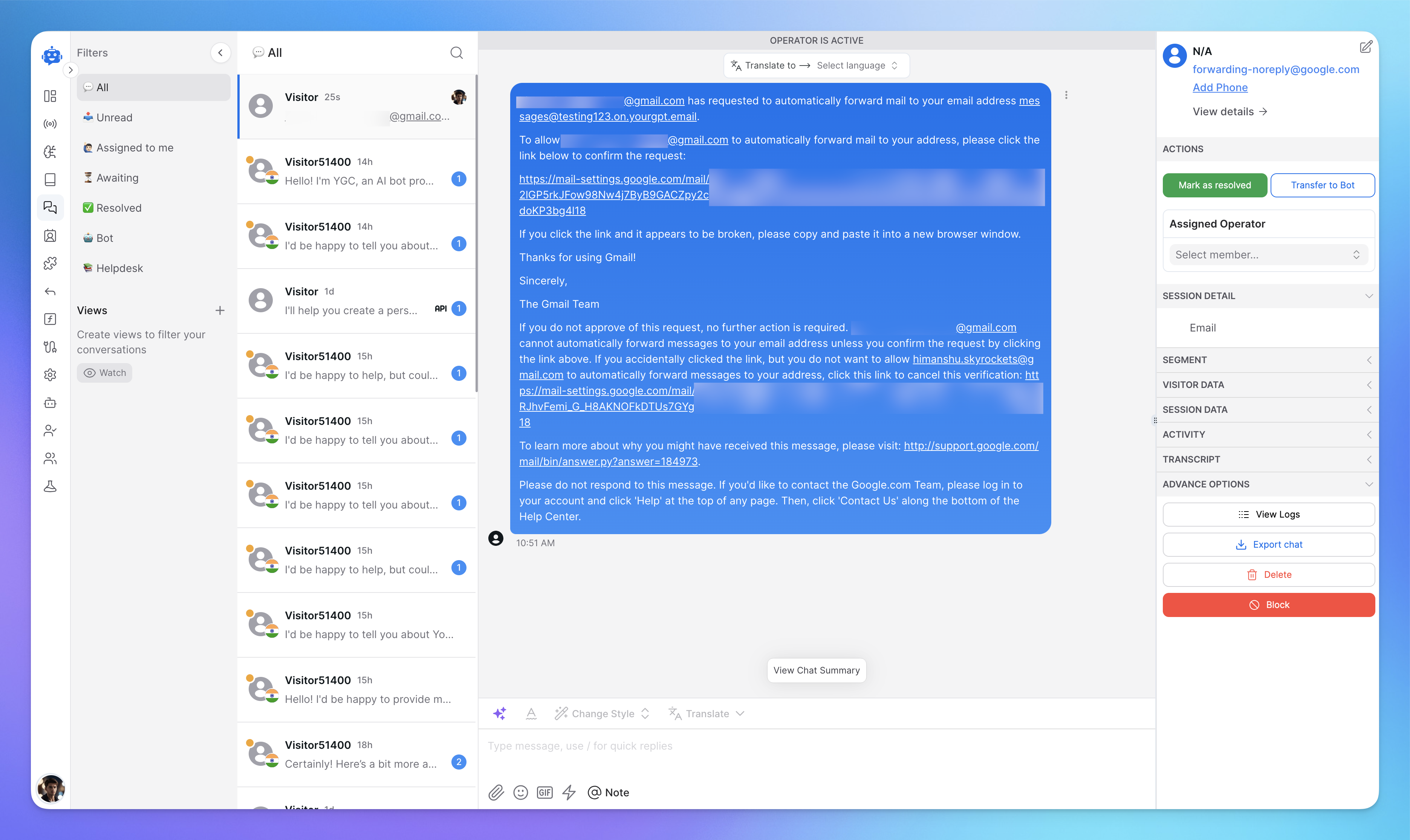Screen dimensions: 1410x840
Task: Click View Chat Summary button
Action: pyautogui.click(x=816, y=670)
